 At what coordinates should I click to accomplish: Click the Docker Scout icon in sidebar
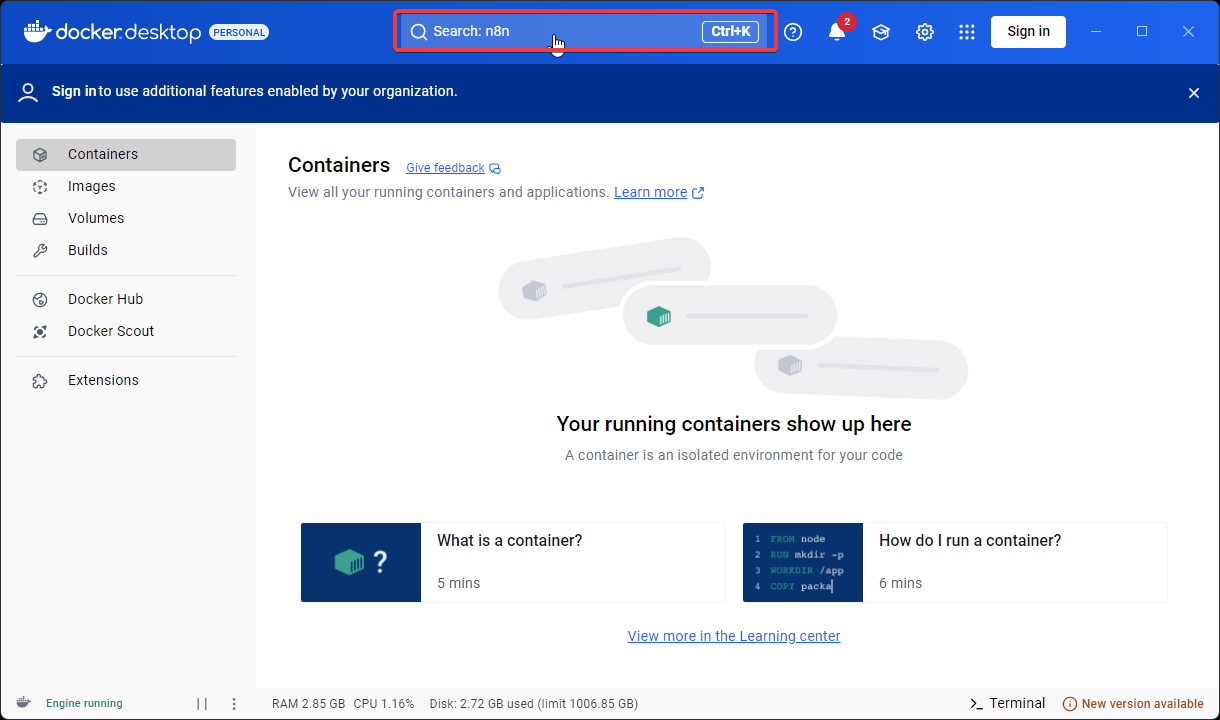point(40,332)
